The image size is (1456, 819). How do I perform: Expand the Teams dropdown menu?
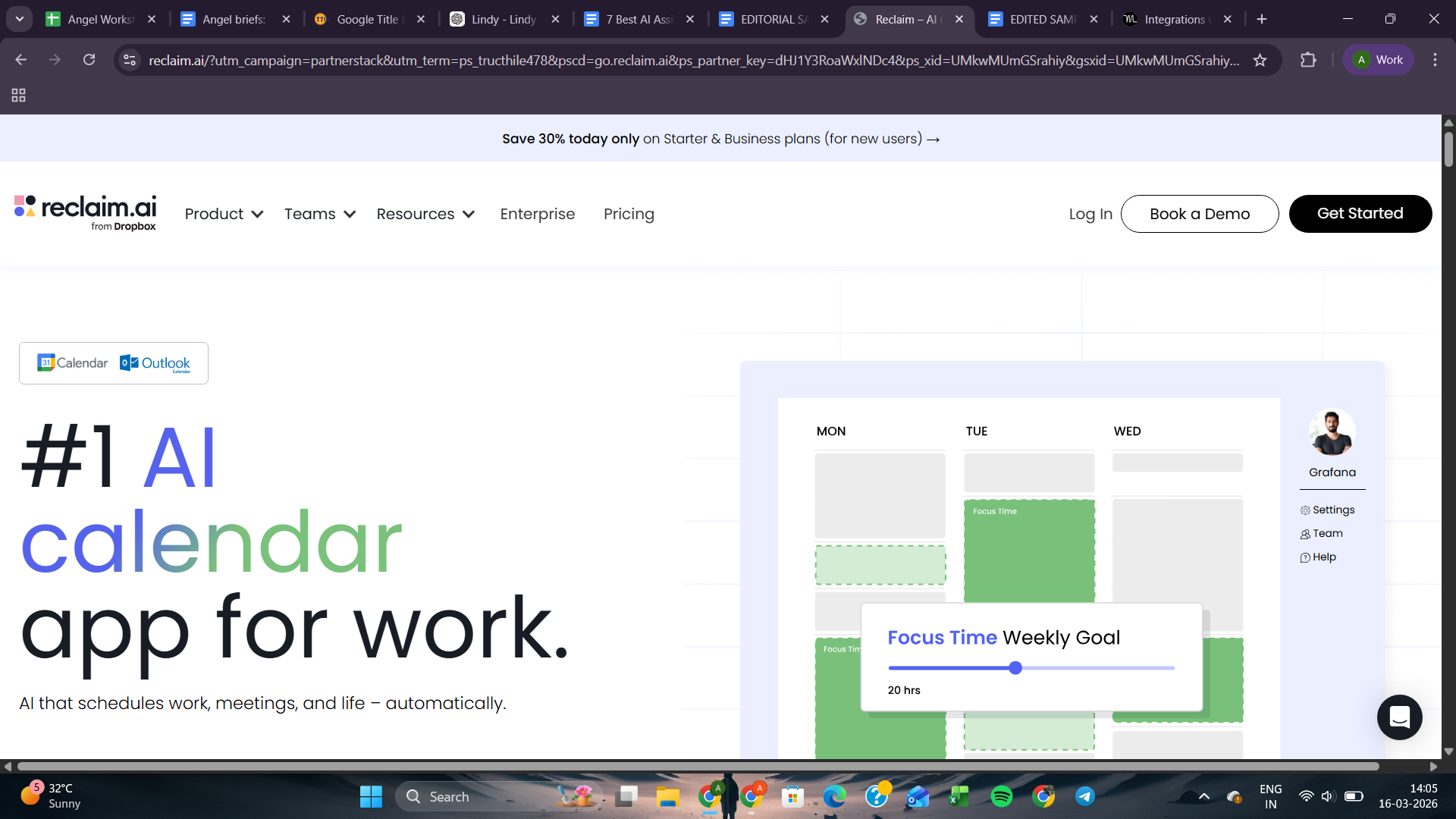319,214
